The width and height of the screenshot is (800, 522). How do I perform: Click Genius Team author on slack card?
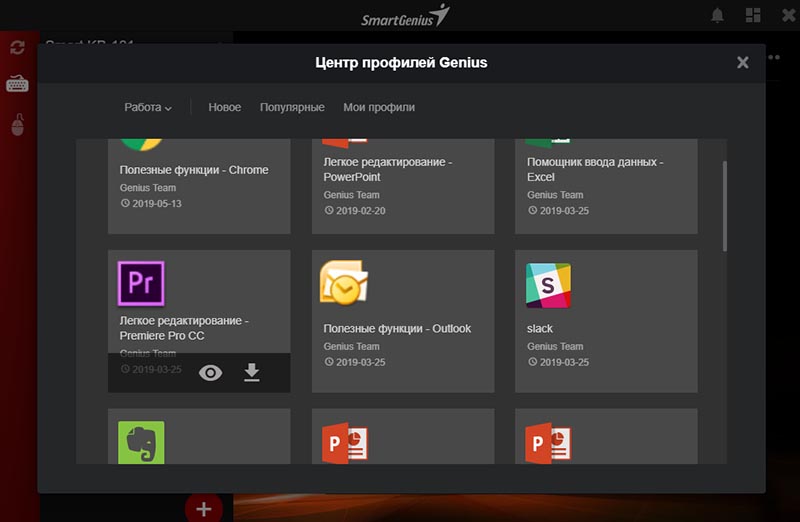pyautogui.click(x=555, y=346)
